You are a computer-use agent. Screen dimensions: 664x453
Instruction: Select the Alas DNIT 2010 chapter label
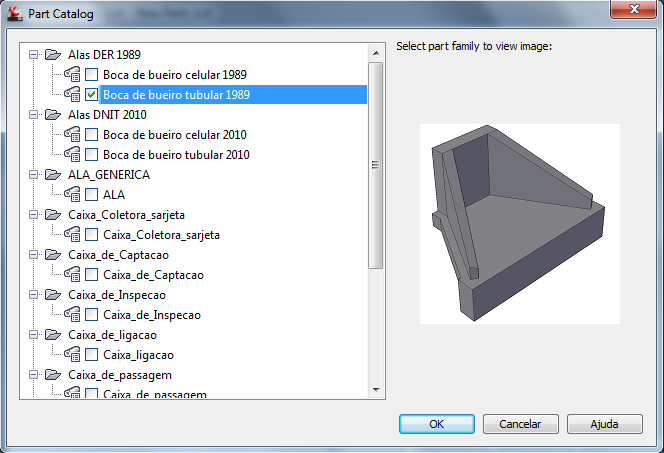click(x=107, y=115)
